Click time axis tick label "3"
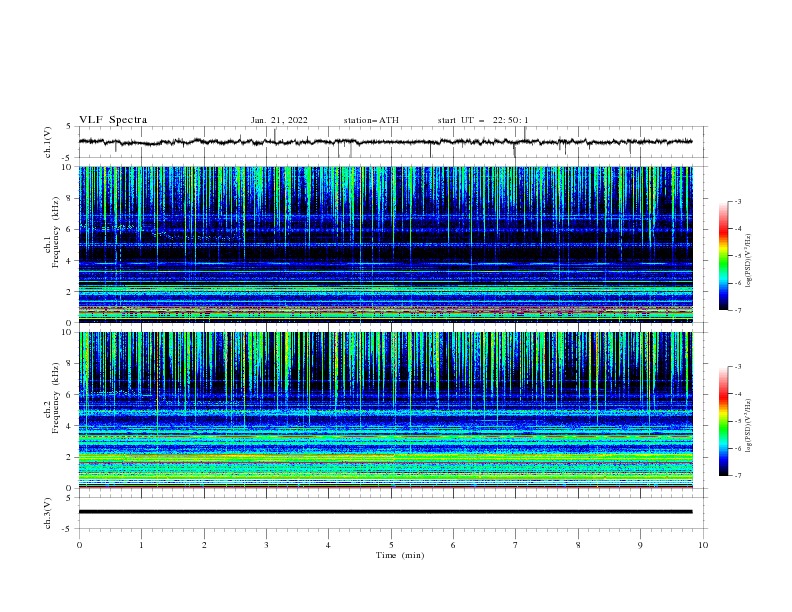The image size is (792, 612). pos(266,545)
